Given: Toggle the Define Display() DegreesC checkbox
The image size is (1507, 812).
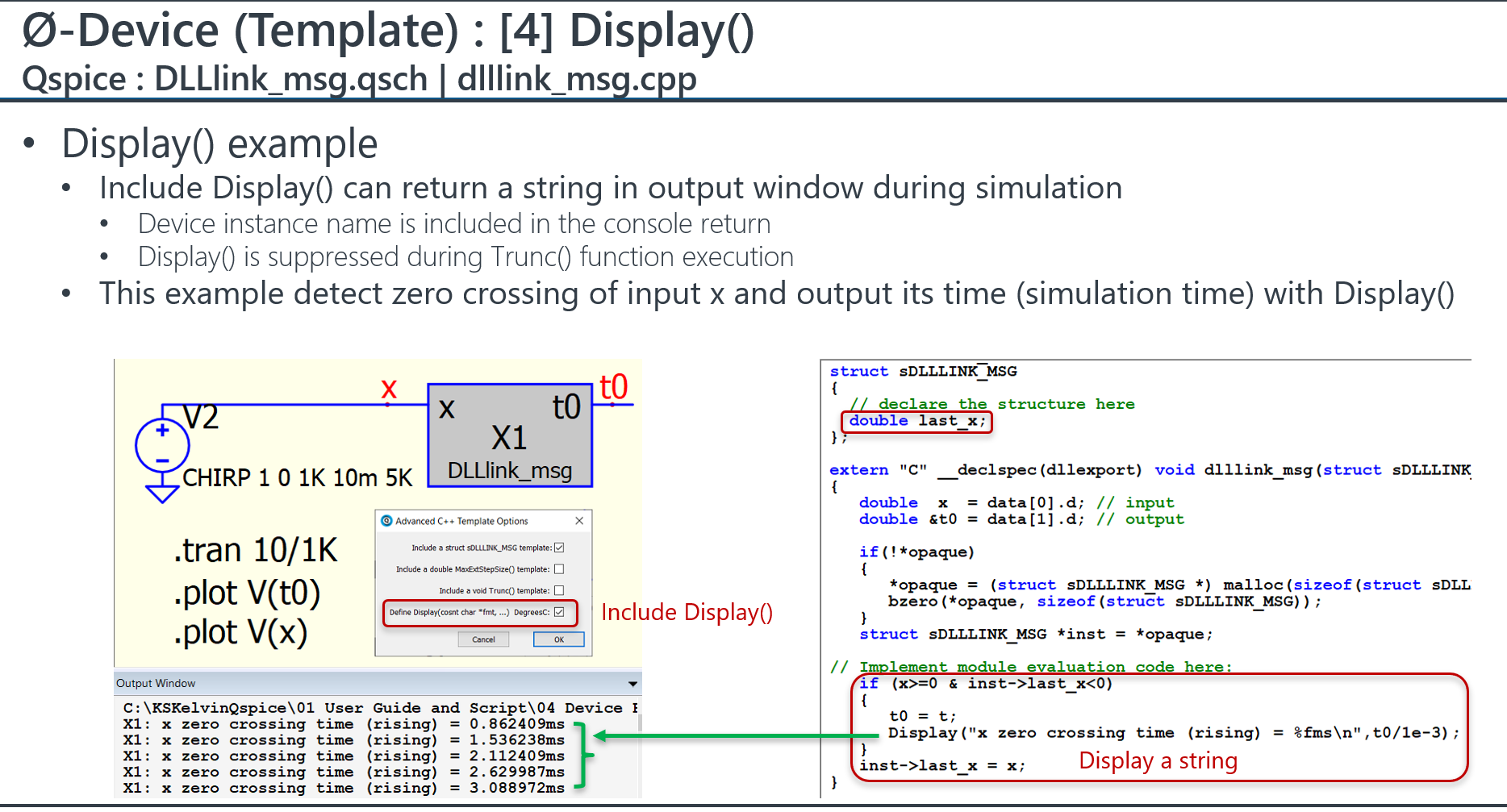Looking at the screenshot, I should [x=559, y=612].
